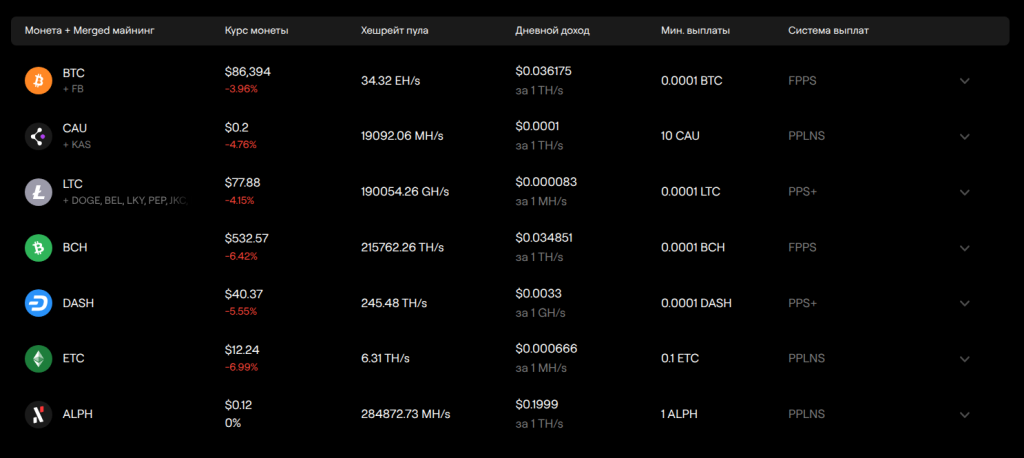Click the green Bitcoin Cash BCH icon
The image size is (1024, 458).
(x=38, y=248)
